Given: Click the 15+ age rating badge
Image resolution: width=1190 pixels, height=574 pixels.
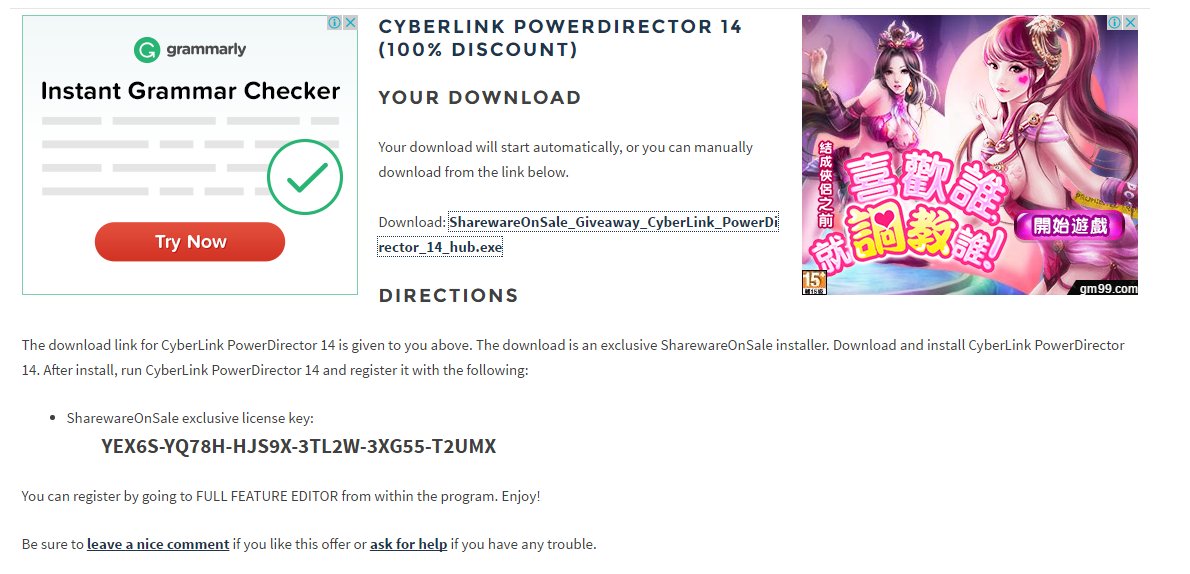Looking at the screenshot, I should click(814, 283).
